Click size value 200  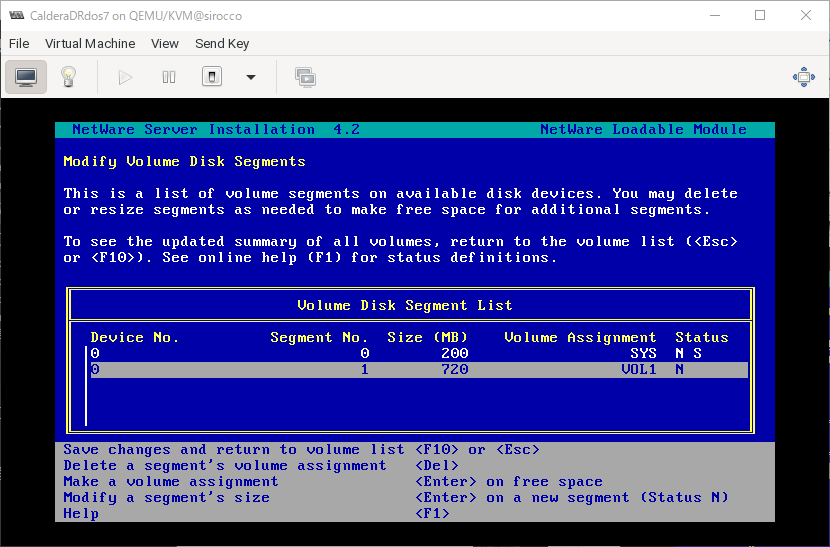pos(455,353)
